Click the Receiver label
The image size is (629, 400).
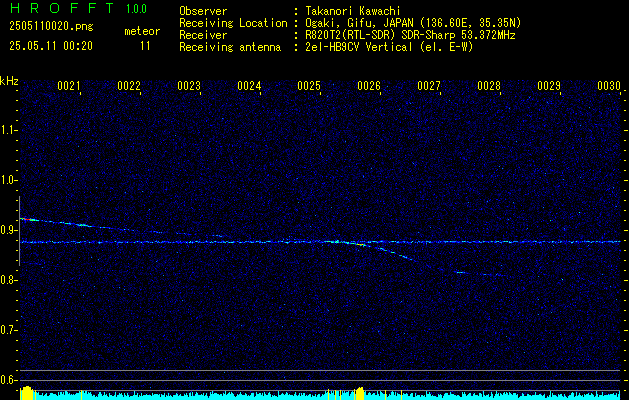pyautogui.click(x=203, y=35)
